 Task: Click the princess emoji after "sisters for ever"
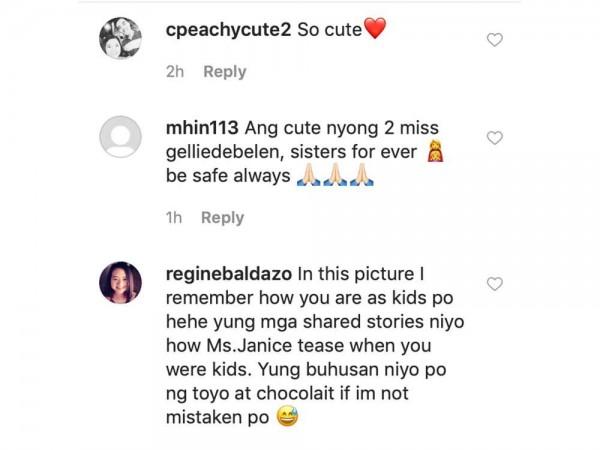[435, 152]
